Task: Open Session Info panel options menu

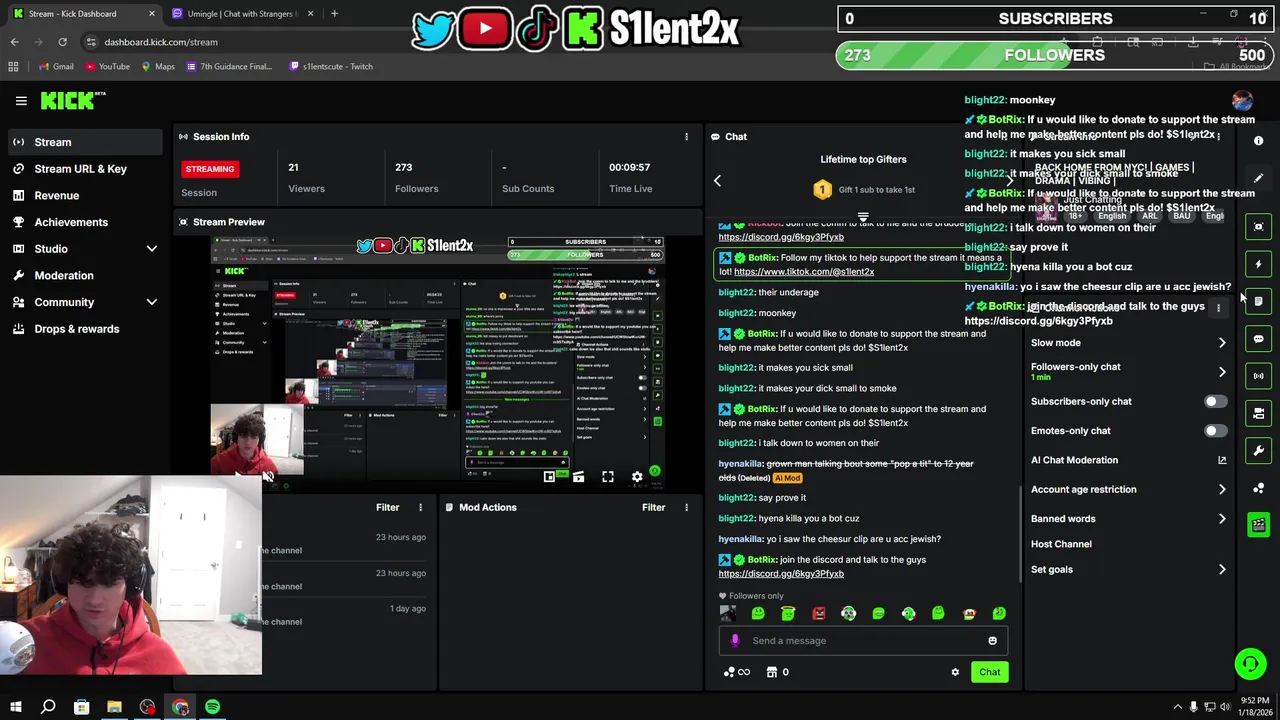Action: [686, 137]
